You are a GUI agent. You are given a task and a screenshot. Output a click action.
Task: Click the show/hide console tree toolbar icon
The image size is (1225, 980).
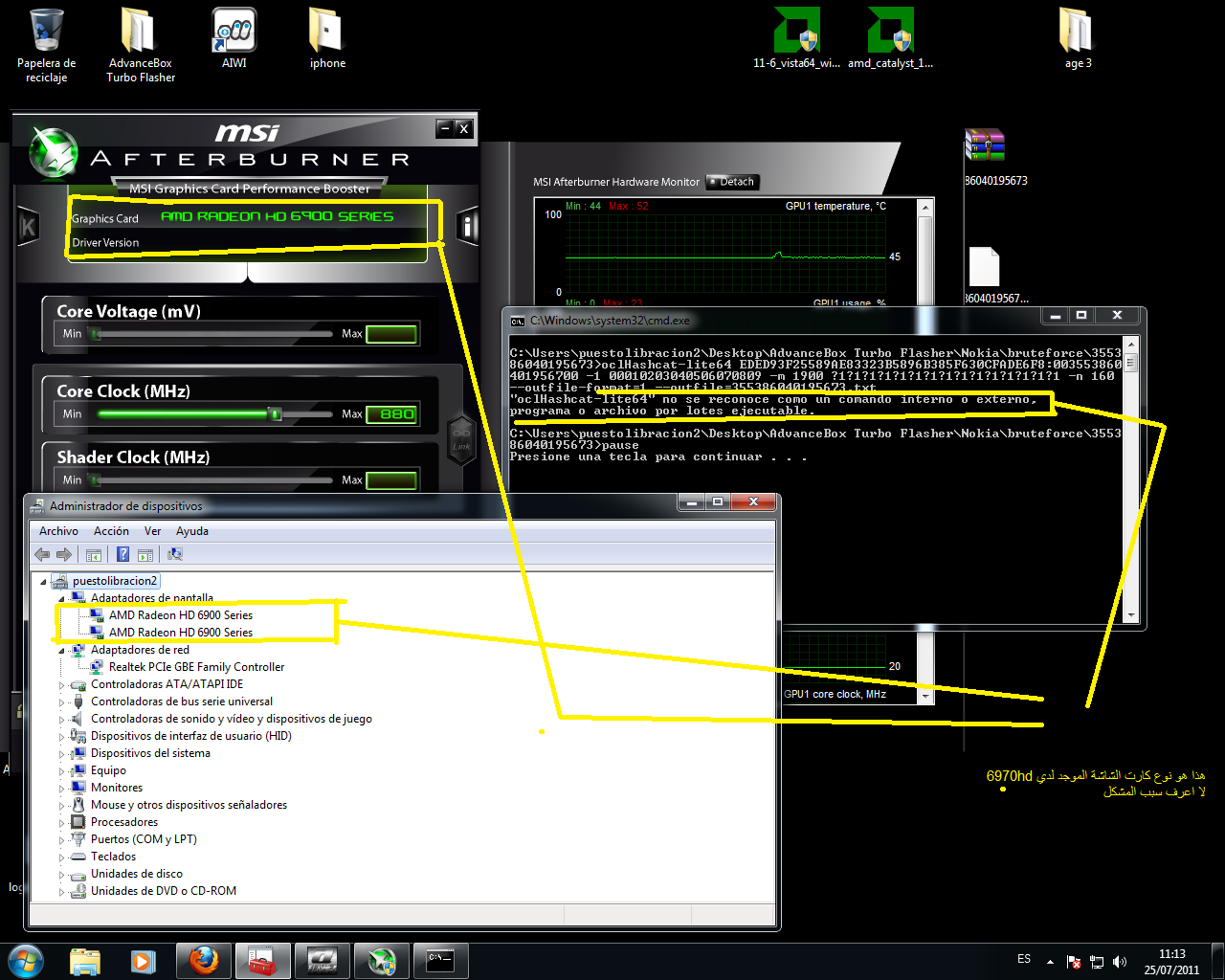94,554
